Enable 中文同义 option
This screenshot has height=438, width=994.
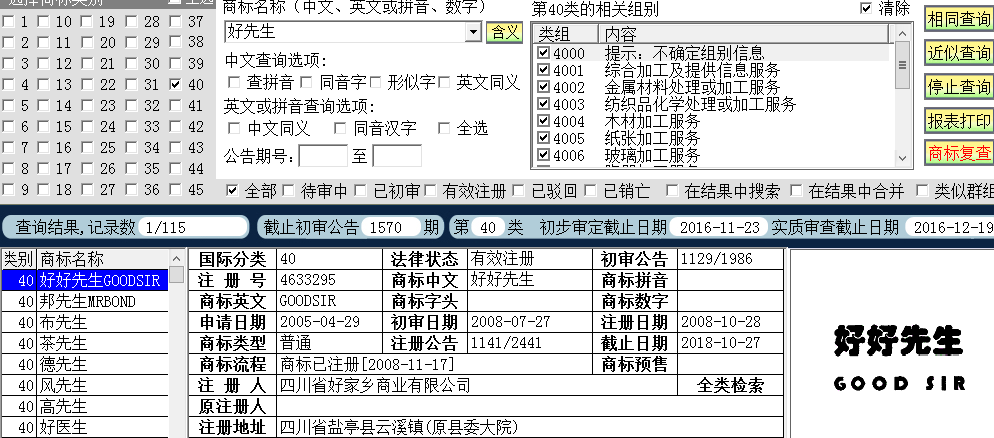click(234, 129)
